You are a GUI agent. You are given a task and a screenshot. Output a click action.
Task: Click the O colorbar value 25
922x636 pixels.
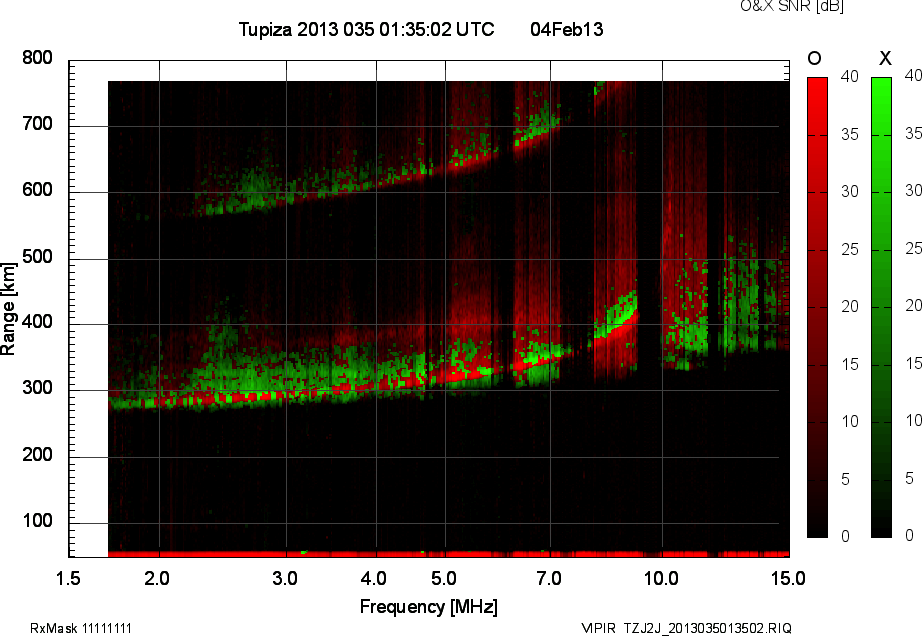(x=850, y=250)
